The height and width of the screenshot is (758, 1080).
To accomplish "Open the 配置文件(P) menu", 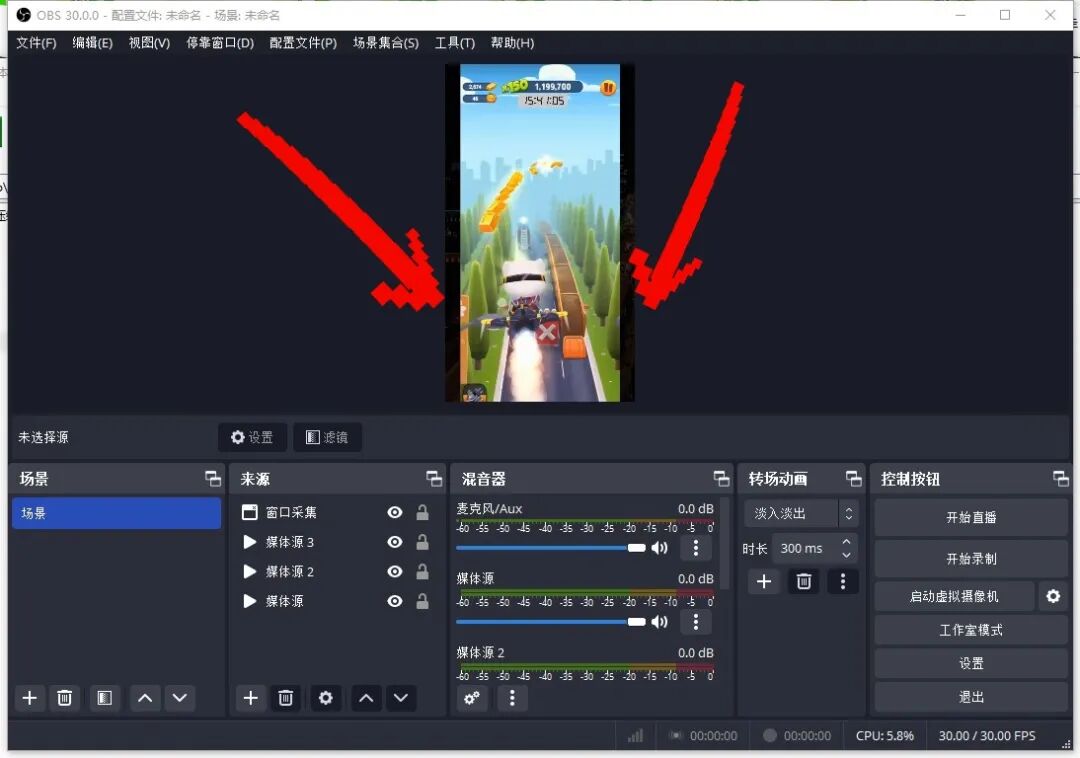I will click(x=303, y=43).
